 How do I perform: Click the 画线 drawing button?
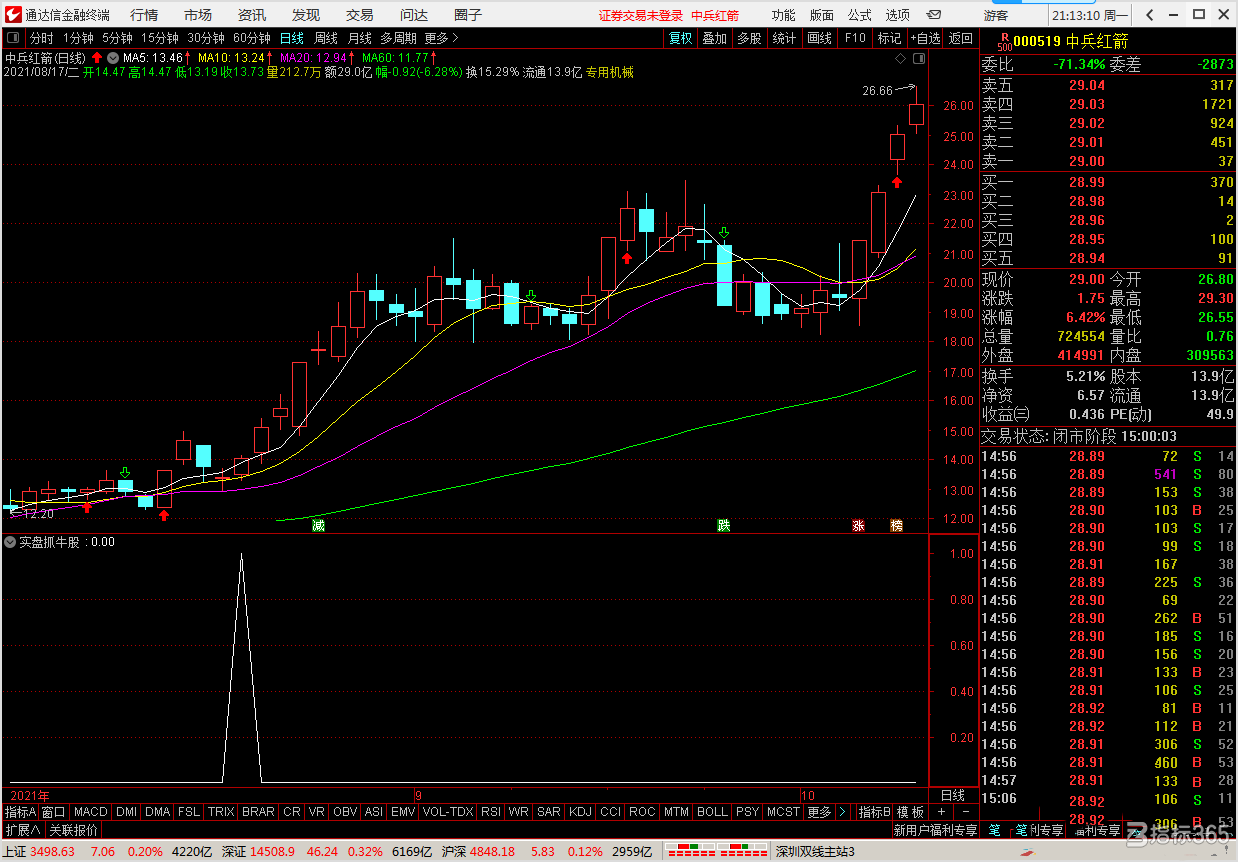(819, 38)
